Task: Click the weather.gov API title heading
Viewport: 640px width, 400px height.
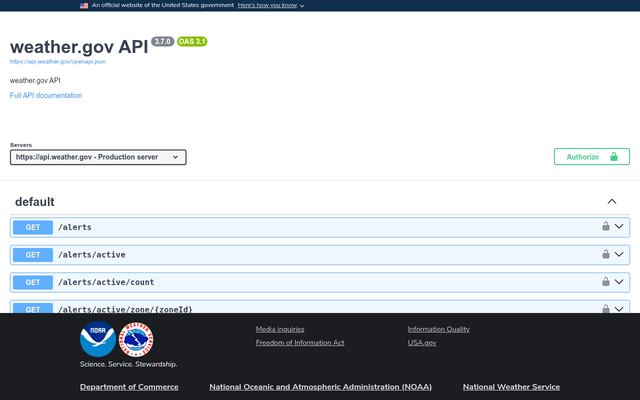Action: [79, 47]
